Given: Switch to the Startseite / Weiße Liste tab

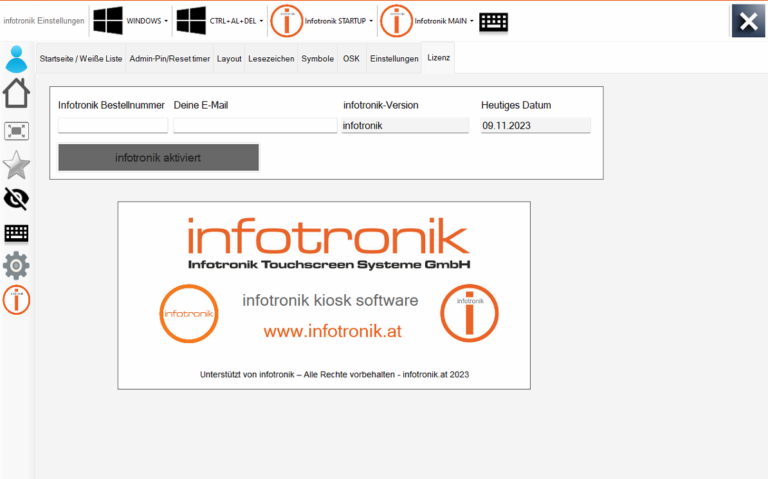Looking at the screenshot, I should tap(81, 59).
